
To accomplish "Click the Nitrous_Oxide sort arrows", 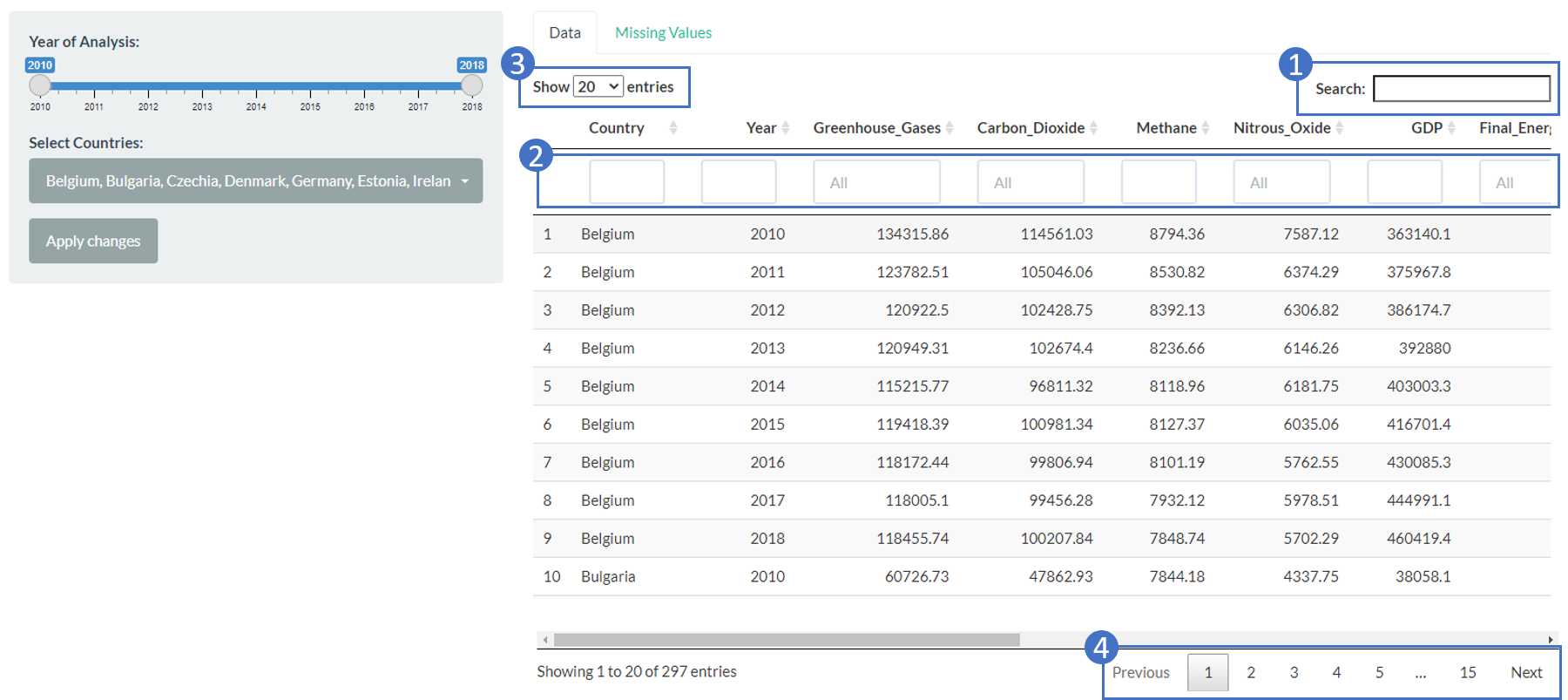I will tap(1340, 128).
